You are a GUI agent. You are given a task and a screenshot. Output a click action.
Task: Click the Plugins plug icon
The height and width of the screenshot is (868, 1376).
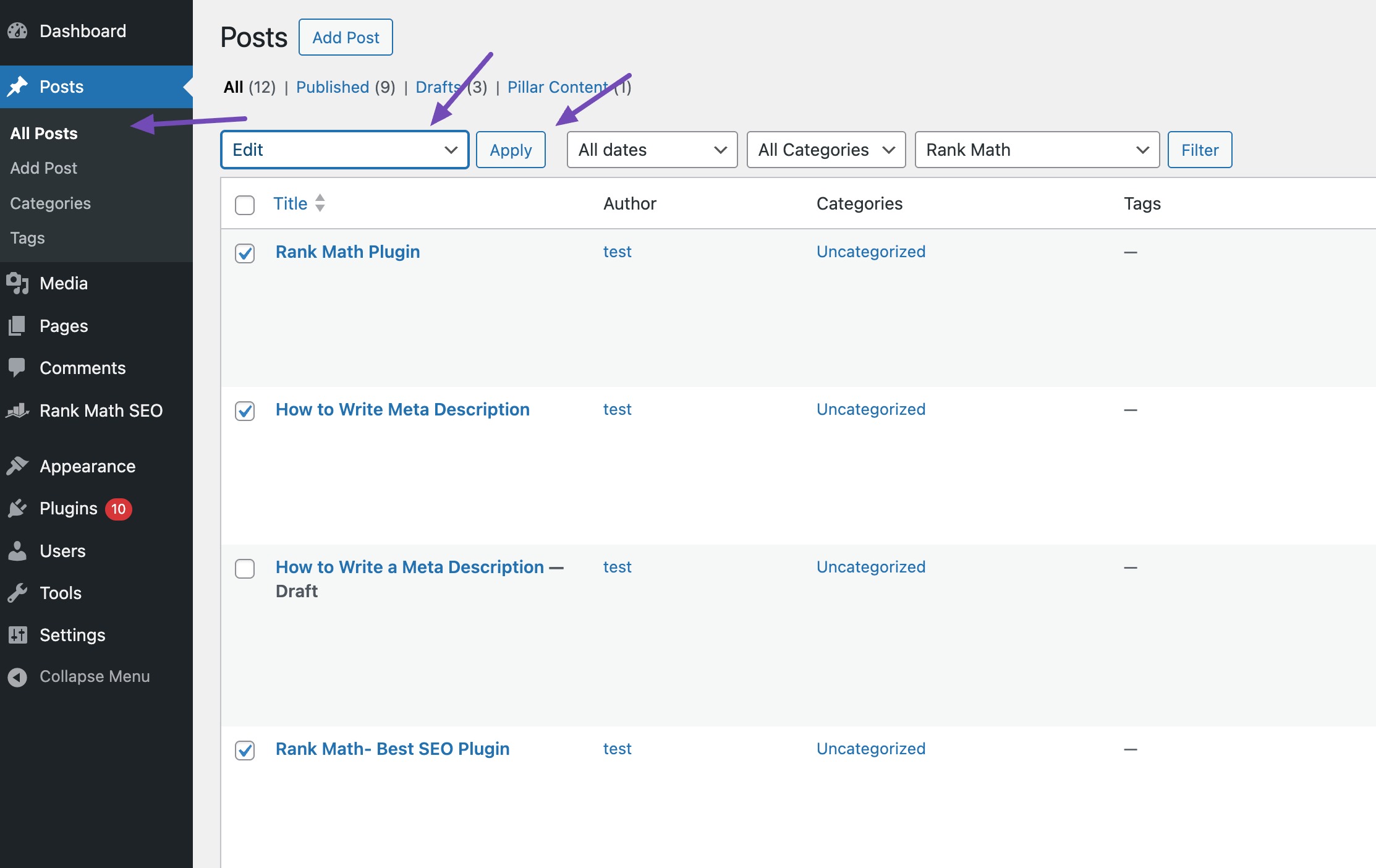click(x=18, y=508)
